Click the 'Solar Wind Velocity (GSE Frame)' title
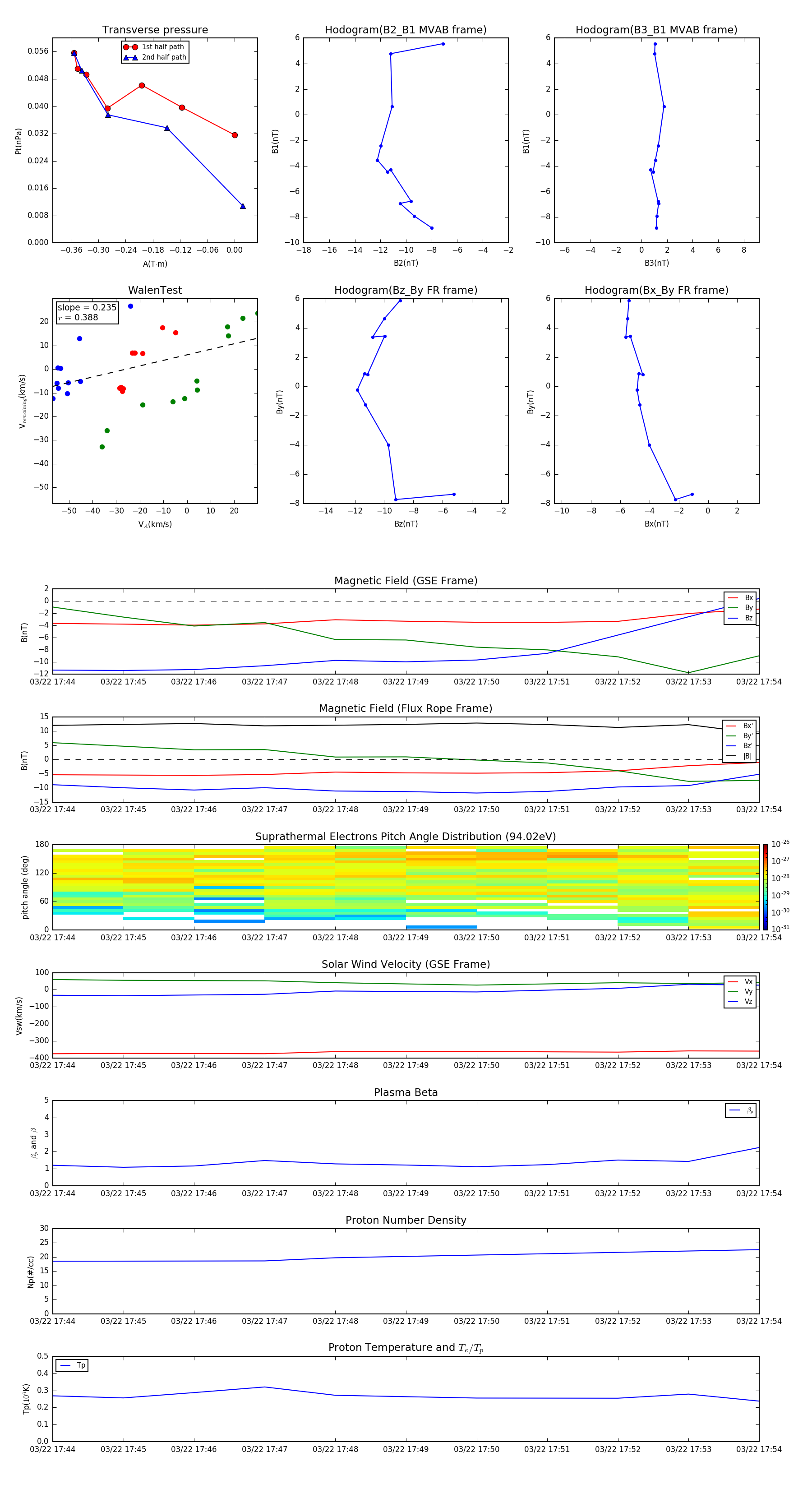Screen dimensions: 812x1489 pyautogui.click(x=406, y=965)
